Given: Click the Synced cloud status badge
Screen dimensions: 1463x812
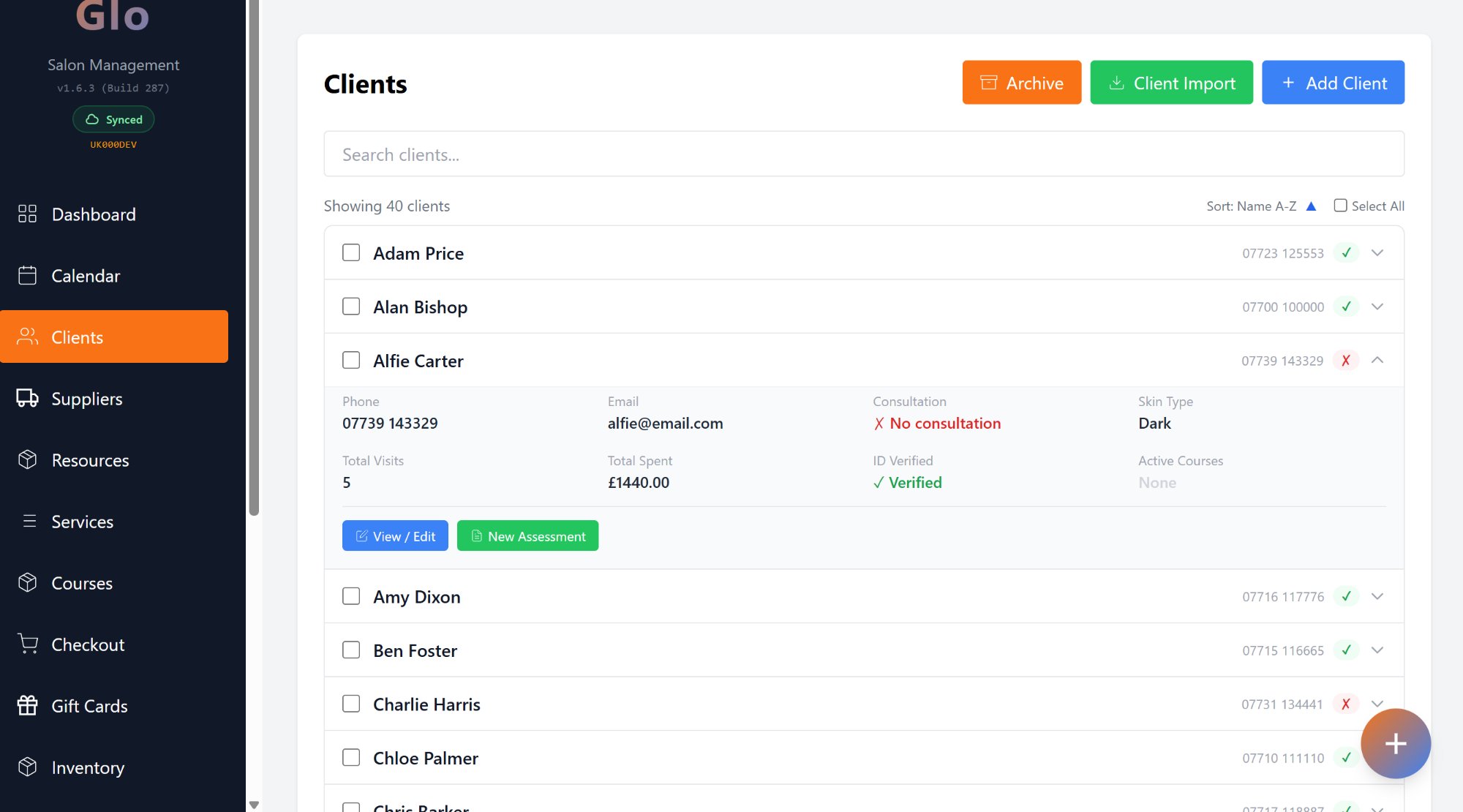Looking at the screenshot, I should [113, 119].
